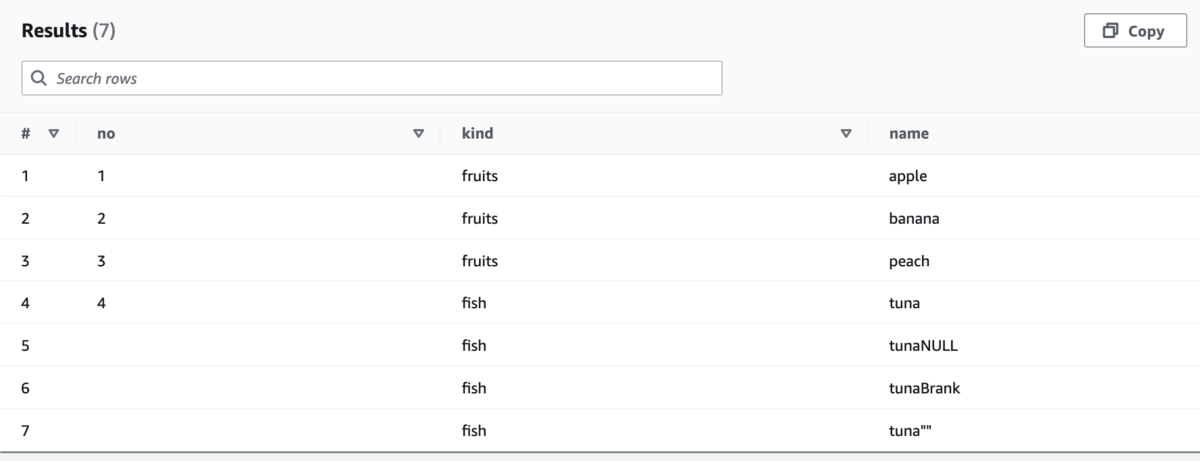The width and height of the screenshot is (1200, 461).
Task: Click row number 6 cell
Action: click(x=25, y=388)
